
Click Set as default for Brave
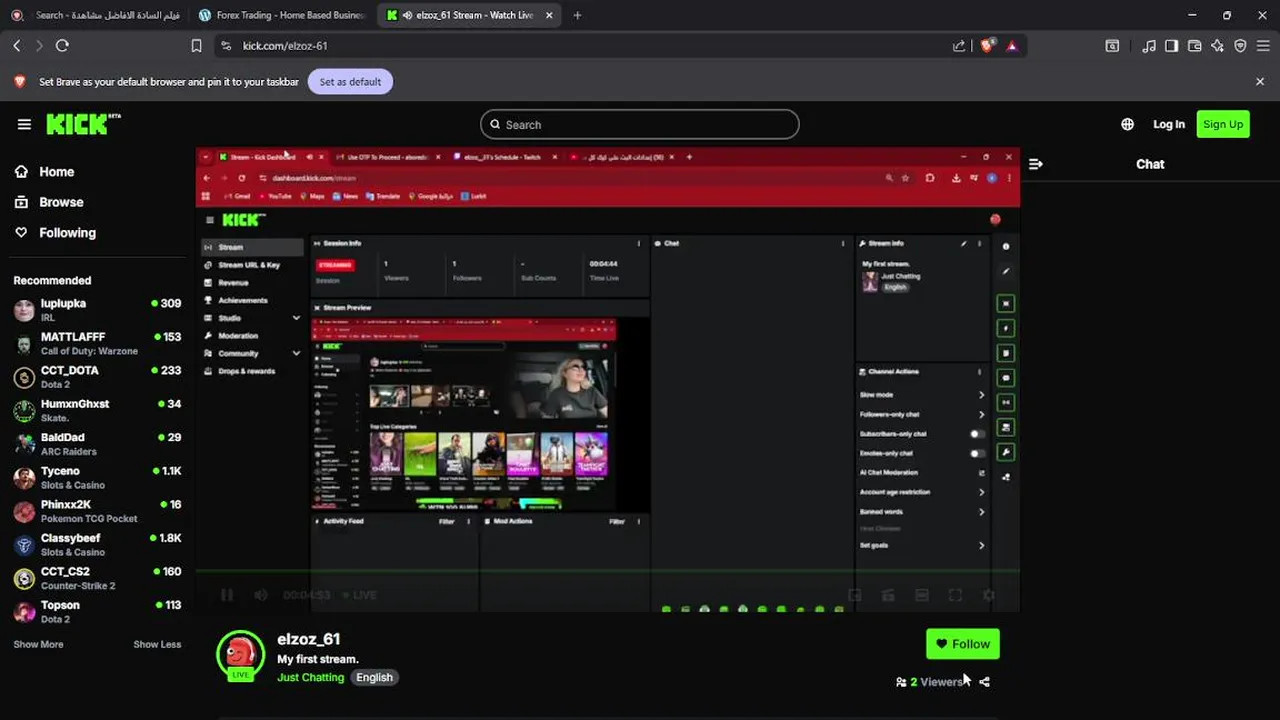pos(350,82)
